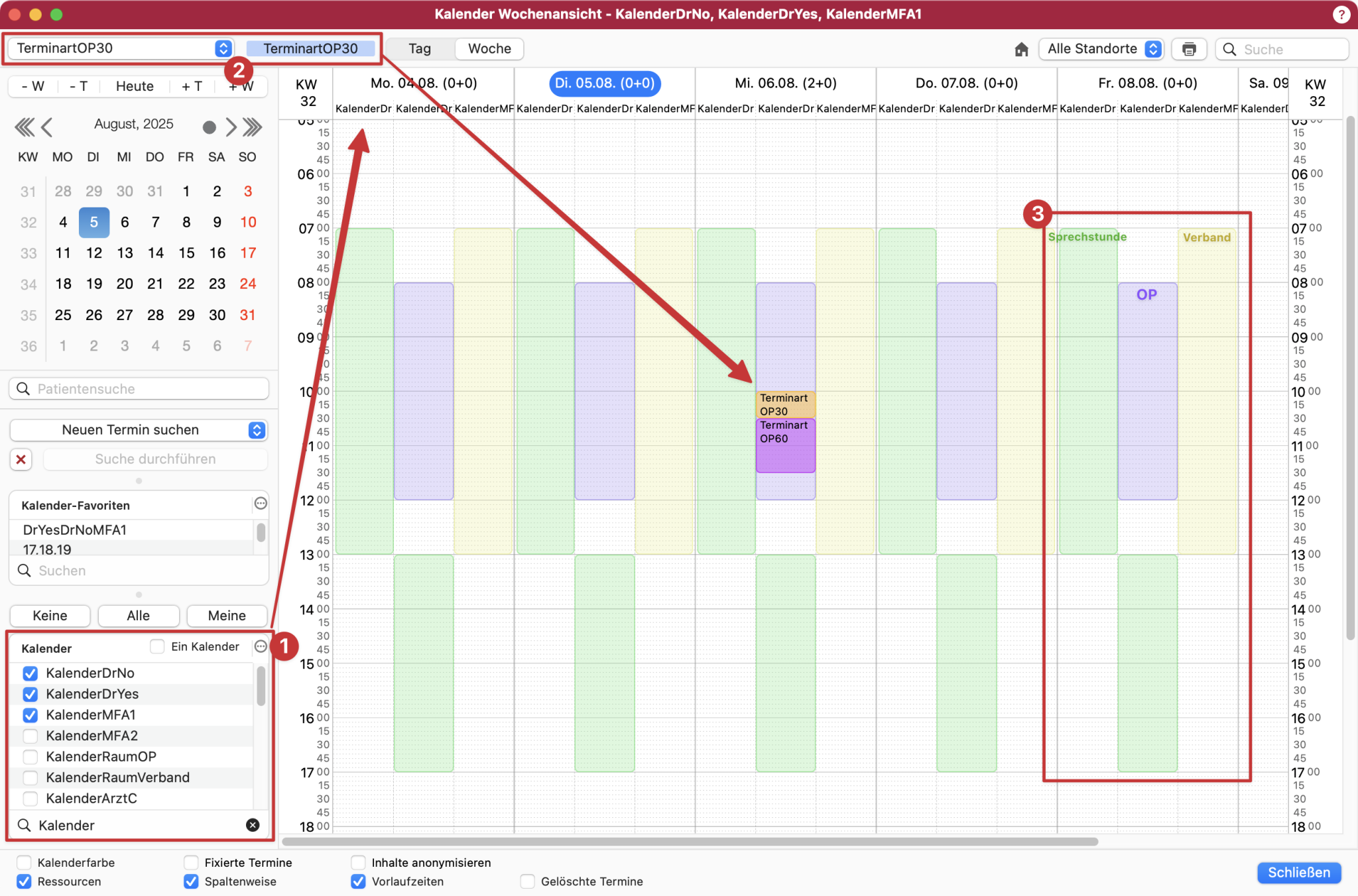Switch to the Tag view
This screenshot has height=896, width=1358.
pos(420,49)
